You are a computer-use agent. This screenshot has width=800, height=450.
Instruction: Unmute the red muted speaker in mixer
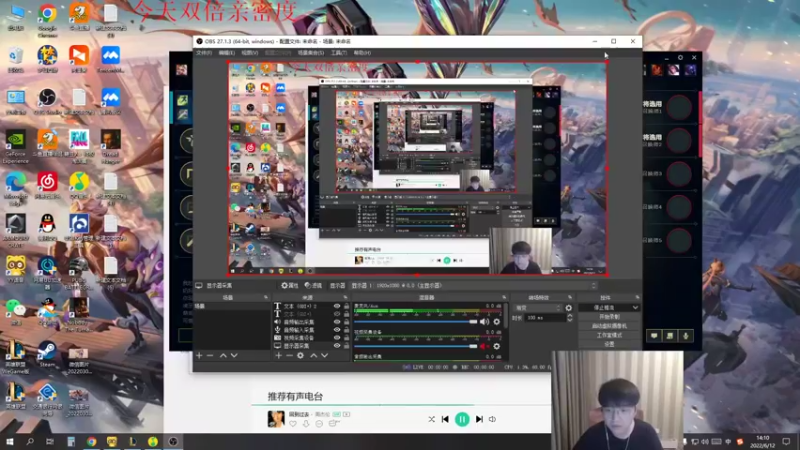[484, 346]
